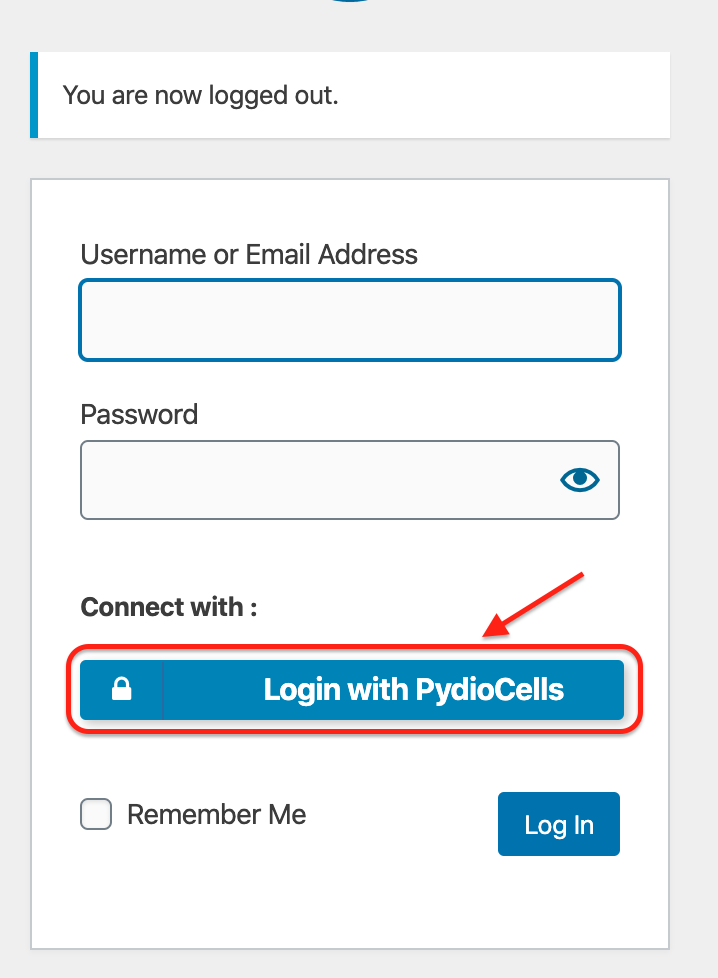The width and height of the screenshot is (718, 978).
Task: Click the divider beside the padlock icon
Action: click(163, 690)
